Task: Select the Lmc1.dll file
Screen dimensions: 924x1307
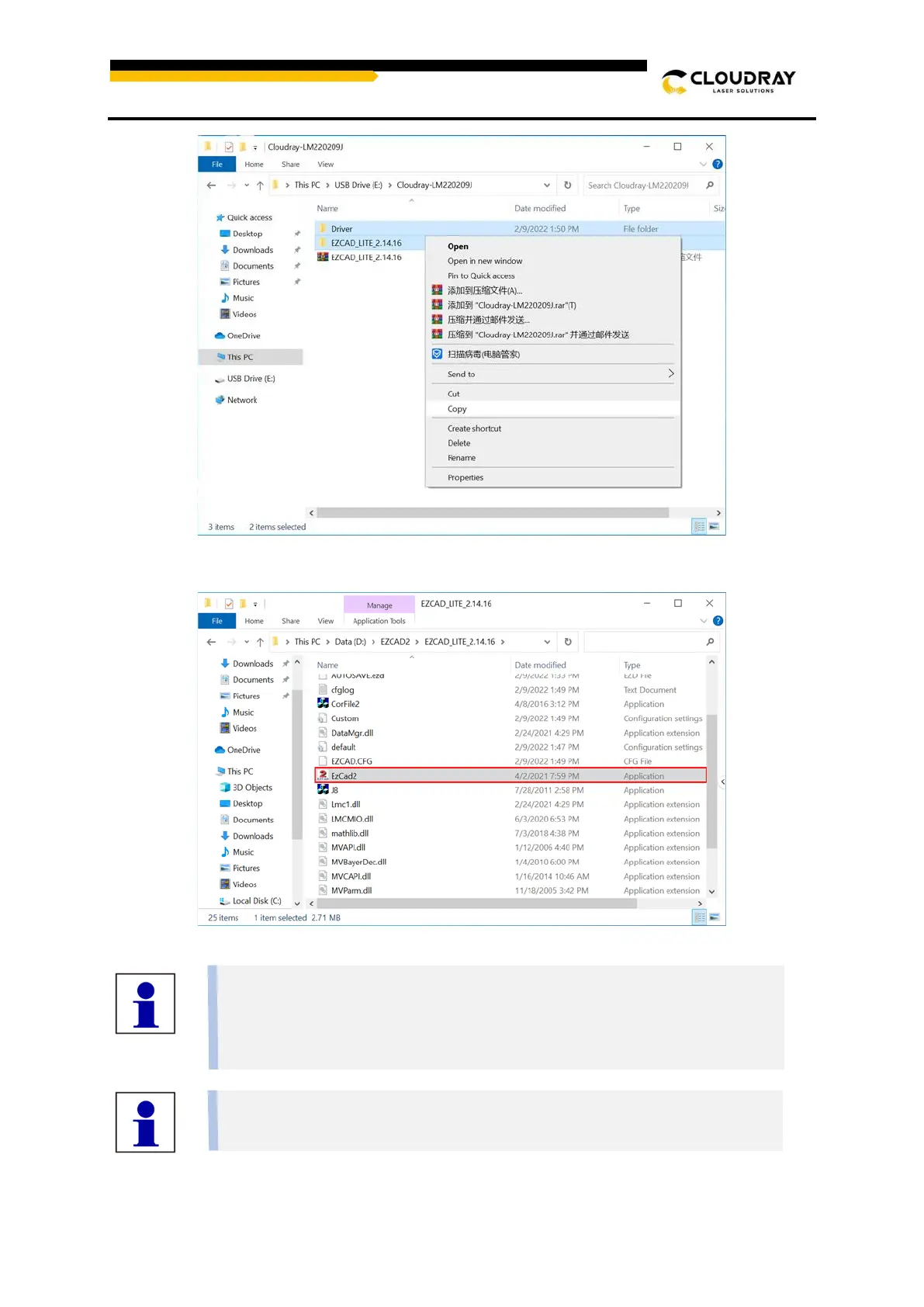Action: [x=345, y=805]
